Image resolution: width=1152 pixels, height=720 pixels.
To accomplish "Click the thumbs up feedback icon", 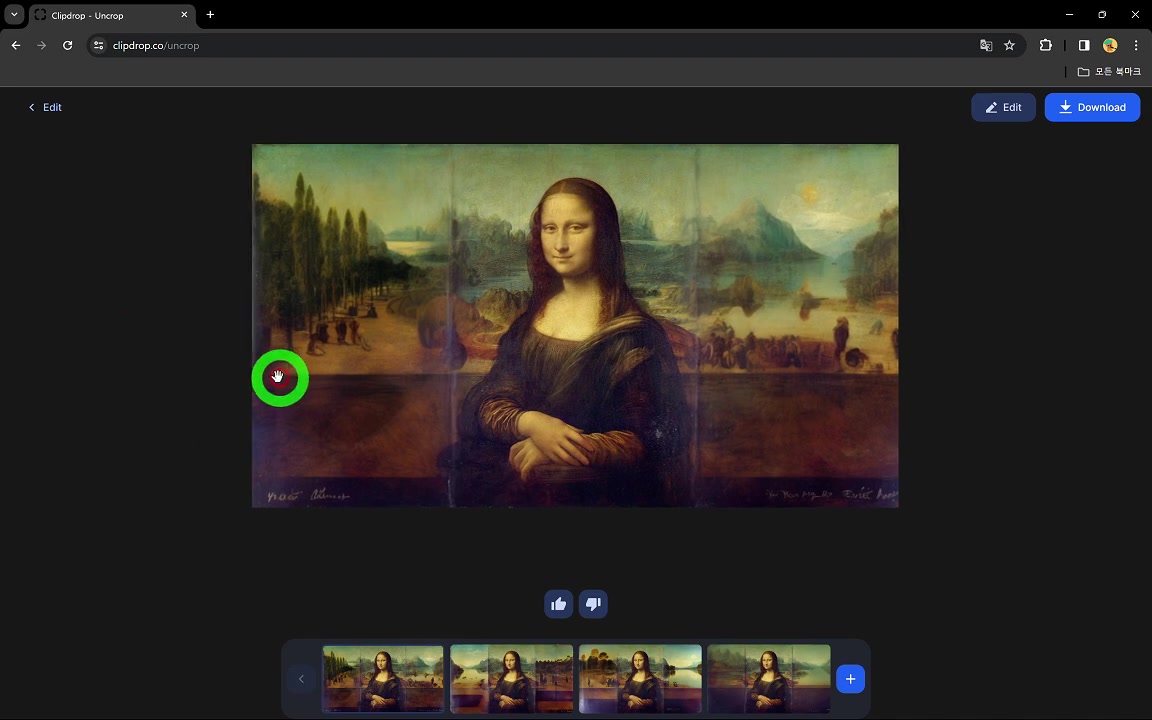I will 558,604.
